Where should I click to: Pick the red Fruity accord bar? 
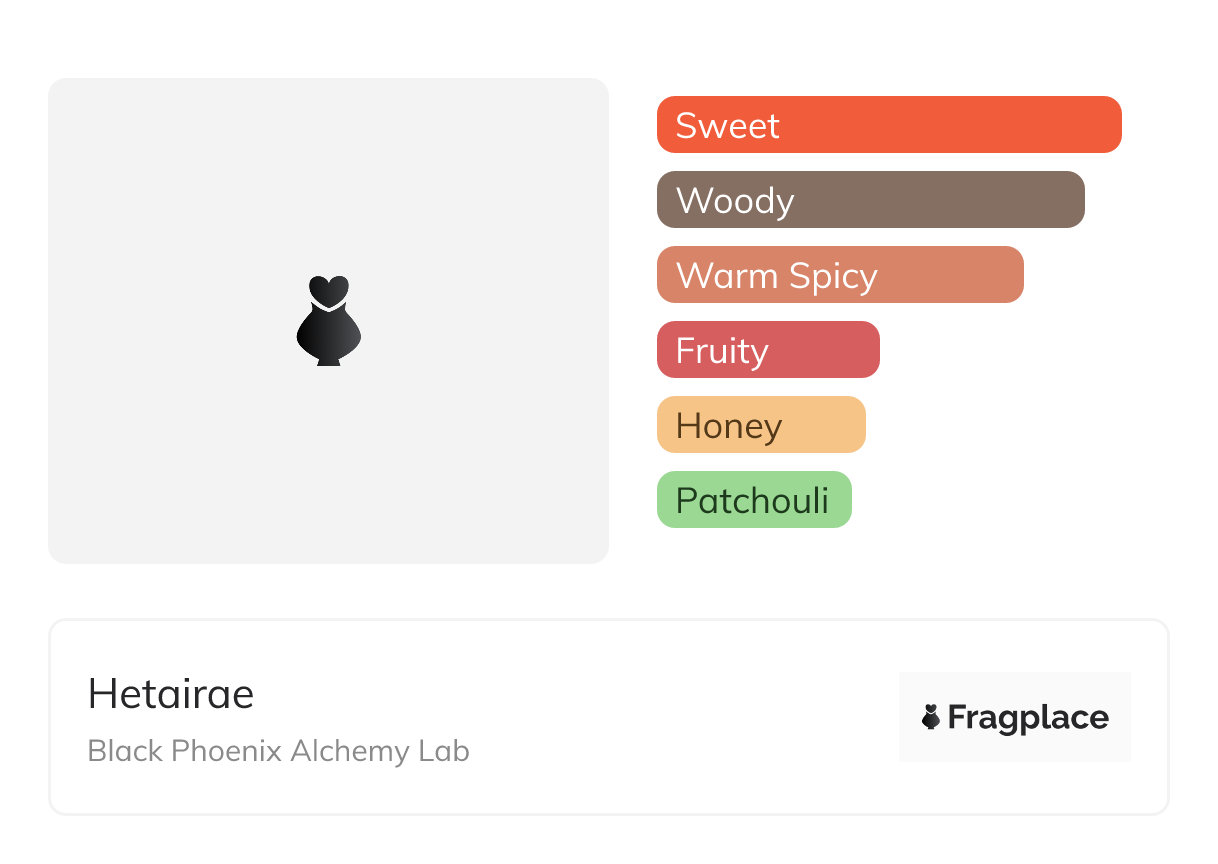click(x=768, y=350)
